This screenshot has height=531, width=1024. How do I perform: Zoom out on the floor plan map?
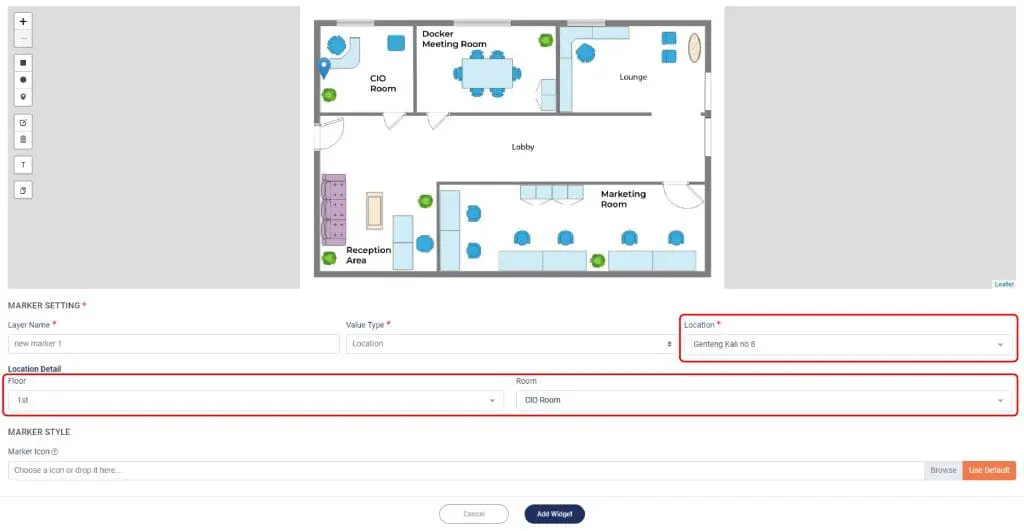[23, 39]
